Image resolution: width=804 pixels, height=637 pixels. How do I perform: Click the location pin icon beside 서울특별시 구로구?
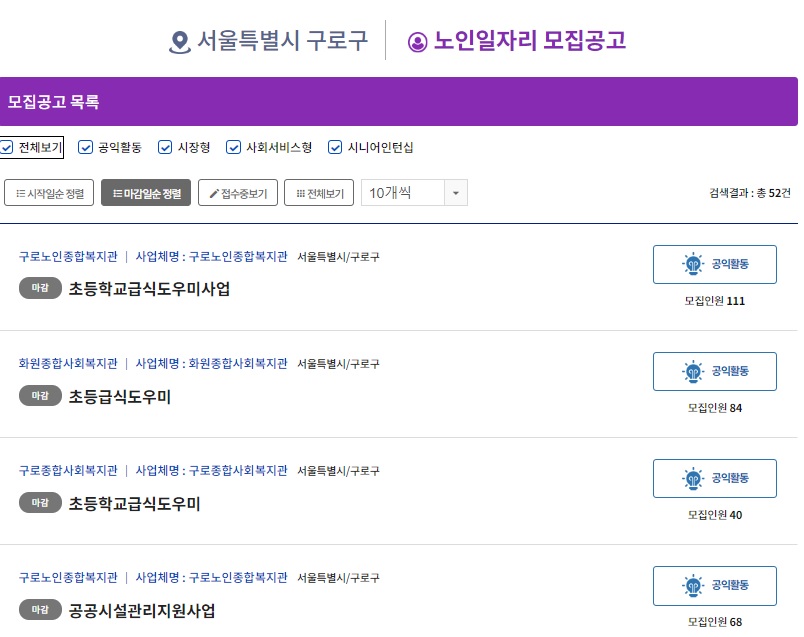(179, 42)
